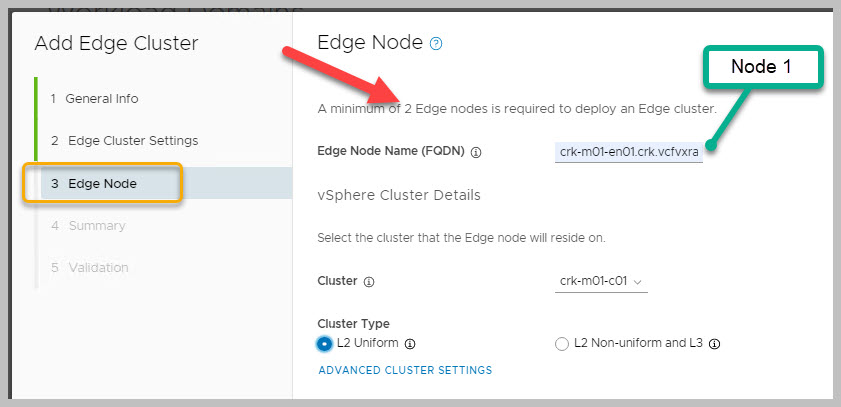Click info icon after L2 Non-uniform and L3
The image size is (841, 407).
tap(715, 344)
